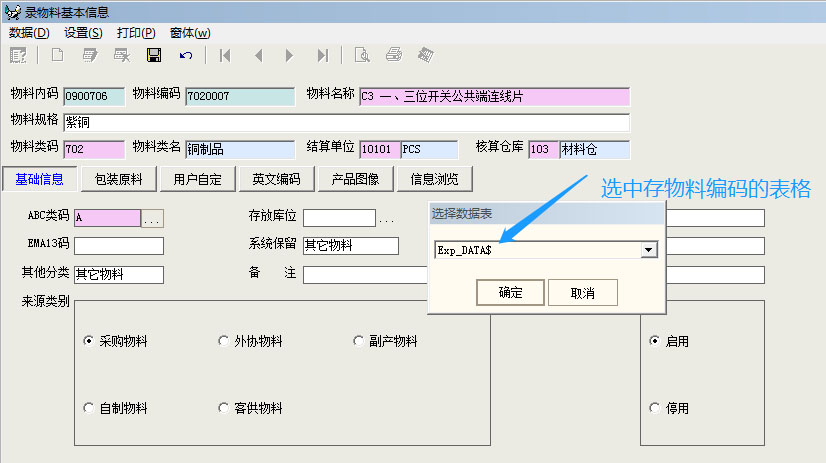The height and width of the screenshot is (463, 826).
Task: Select the 外协物料 radio option
Action: [224, 341]
